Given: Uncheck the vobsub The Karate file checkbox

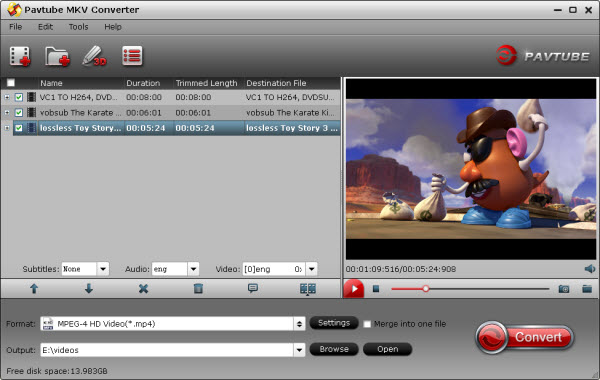Looking at the screenshot, I should point(19,113).
